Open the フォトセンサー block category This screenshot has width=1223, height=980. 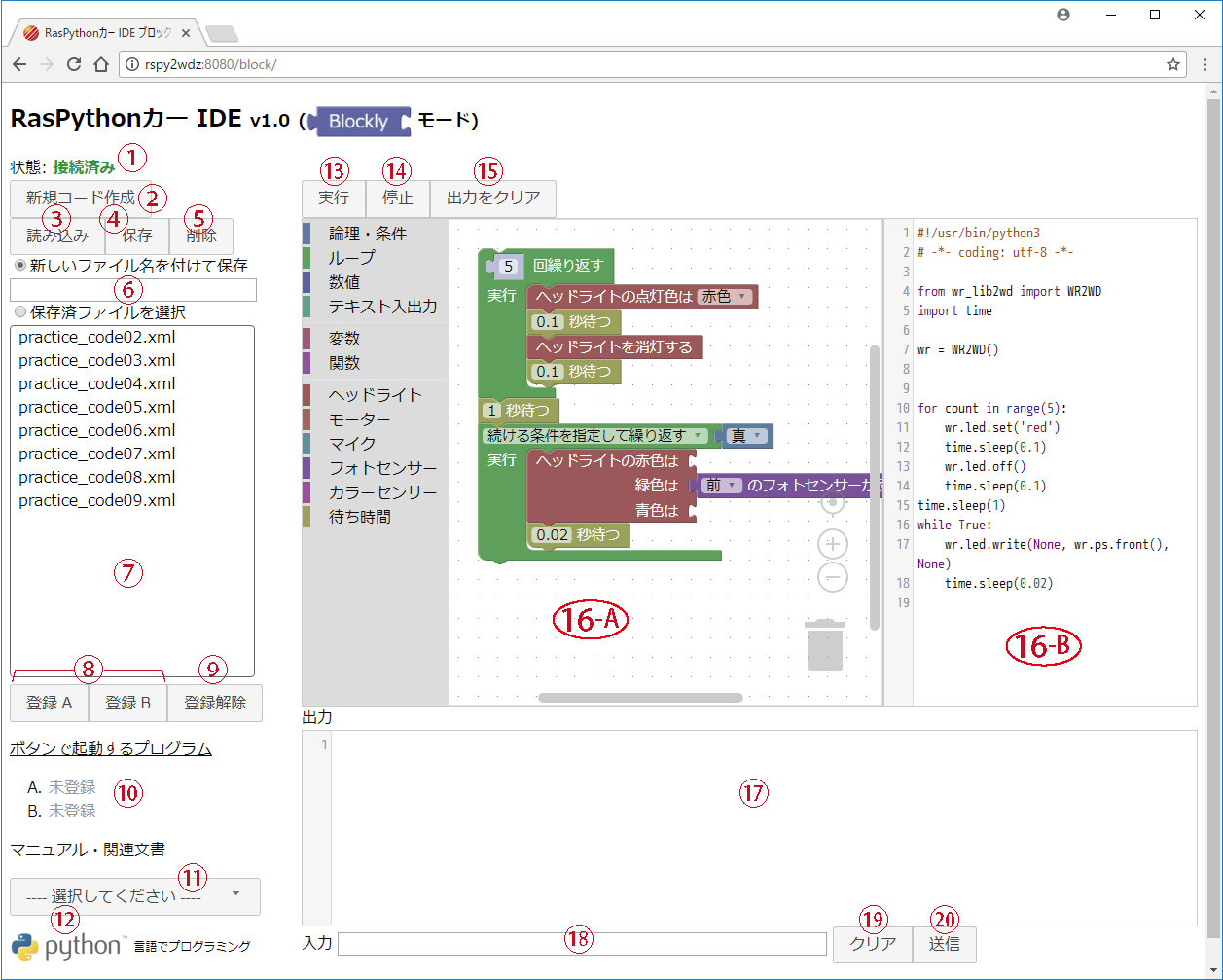pos(375,468)
